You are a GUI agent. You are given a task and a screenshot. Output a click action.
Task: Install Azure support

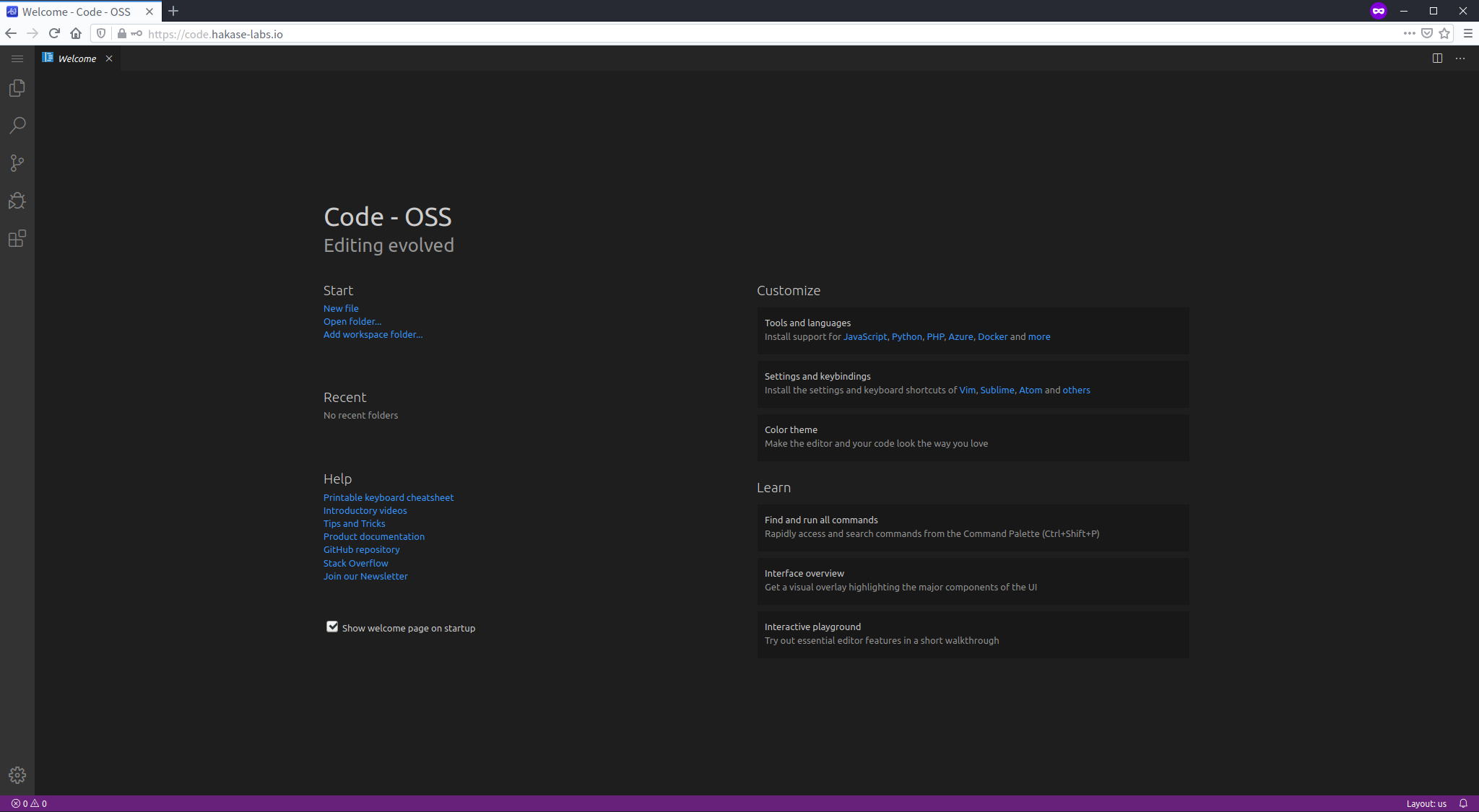pyautogui.click(x=960, y=336)
